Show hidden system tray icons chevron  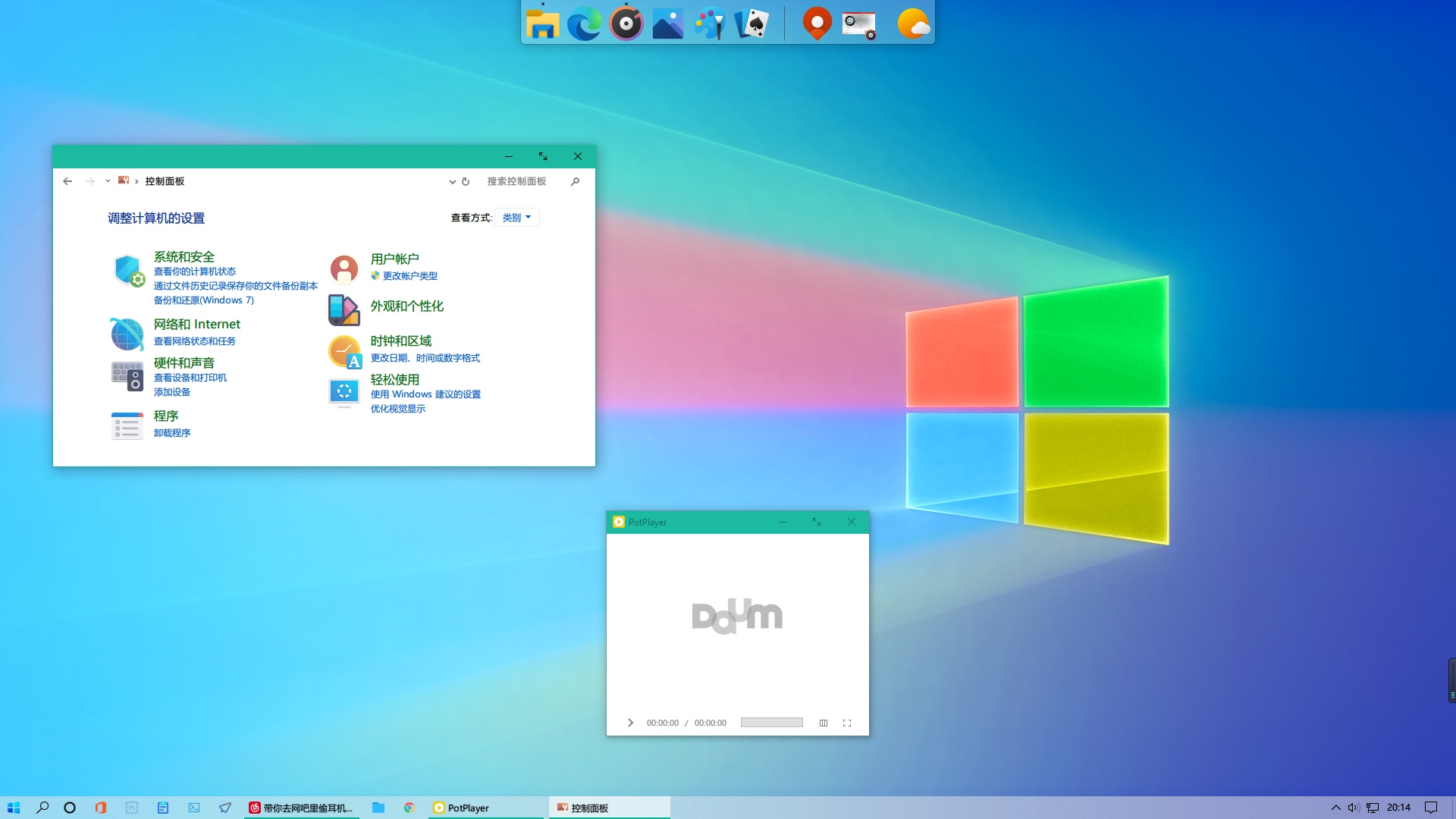(1335, 808)
